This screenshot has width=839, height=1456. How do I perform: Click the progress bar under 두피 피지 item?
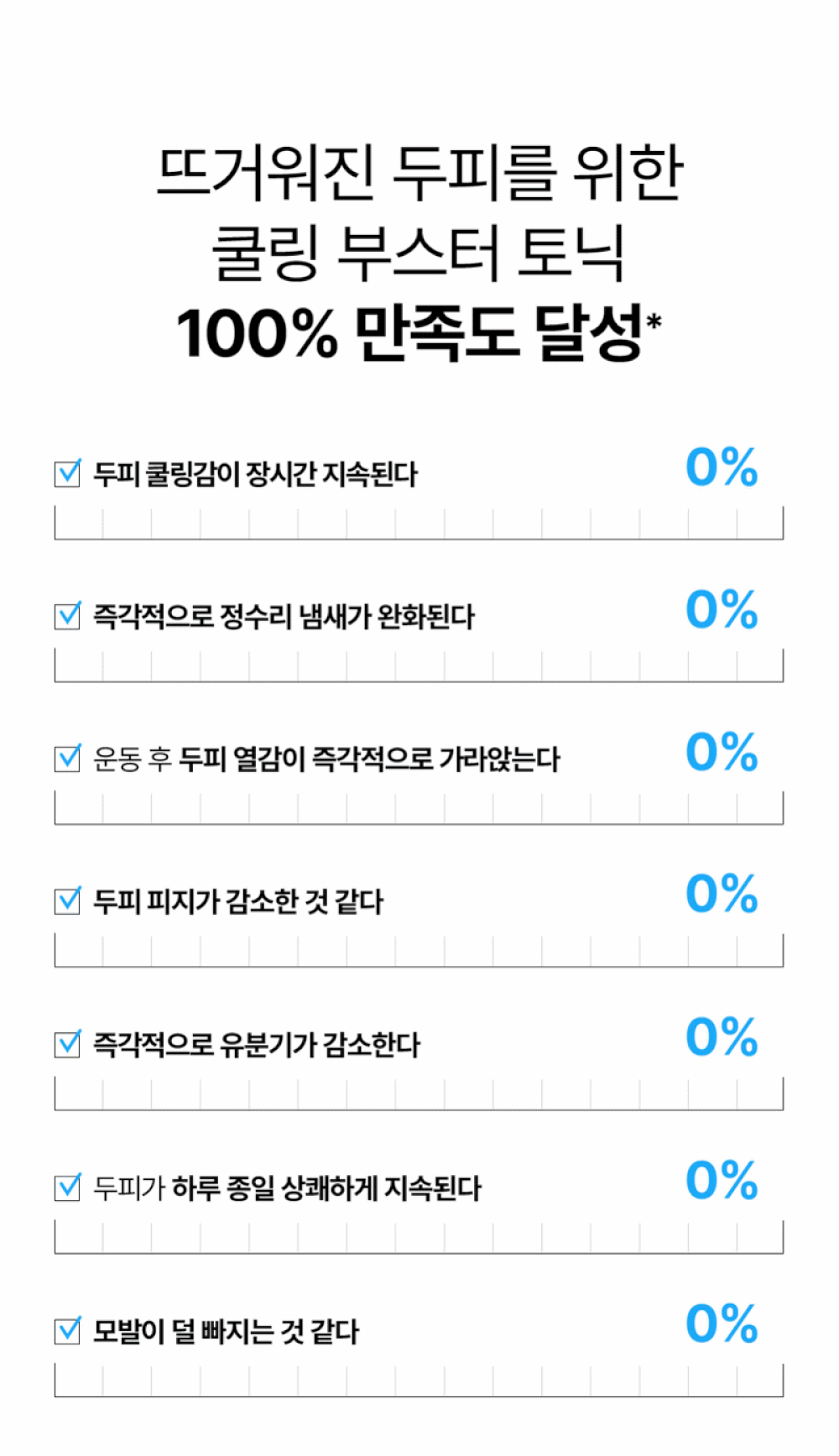tap(419, 951)
